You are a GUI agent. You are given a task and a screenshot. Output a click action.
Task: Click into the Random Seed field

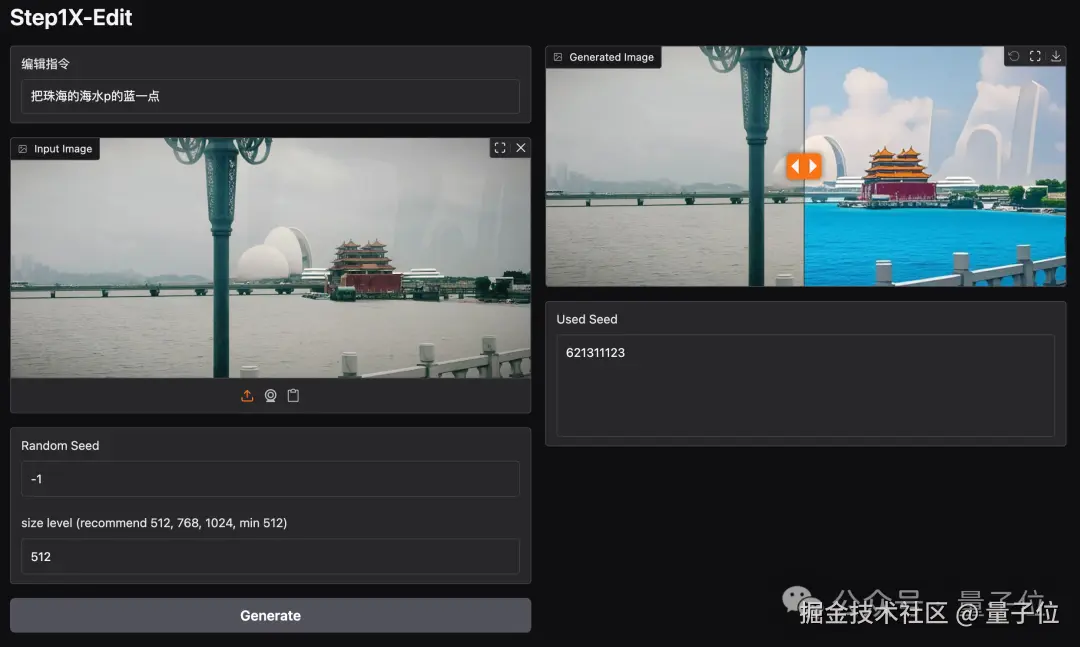(x=271, y=479)
